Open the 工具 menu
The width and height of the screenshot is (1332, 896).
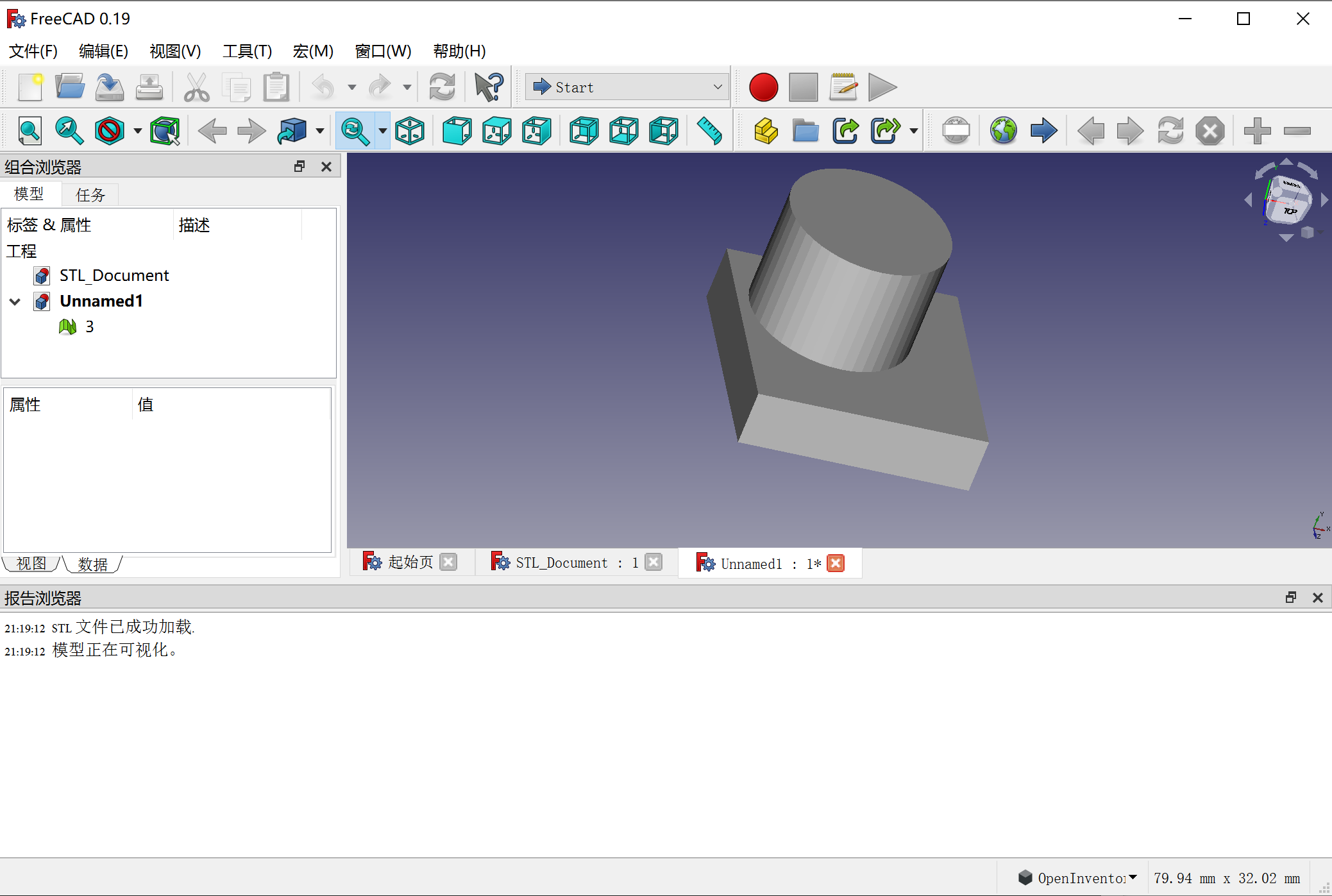tap(247, 51)
